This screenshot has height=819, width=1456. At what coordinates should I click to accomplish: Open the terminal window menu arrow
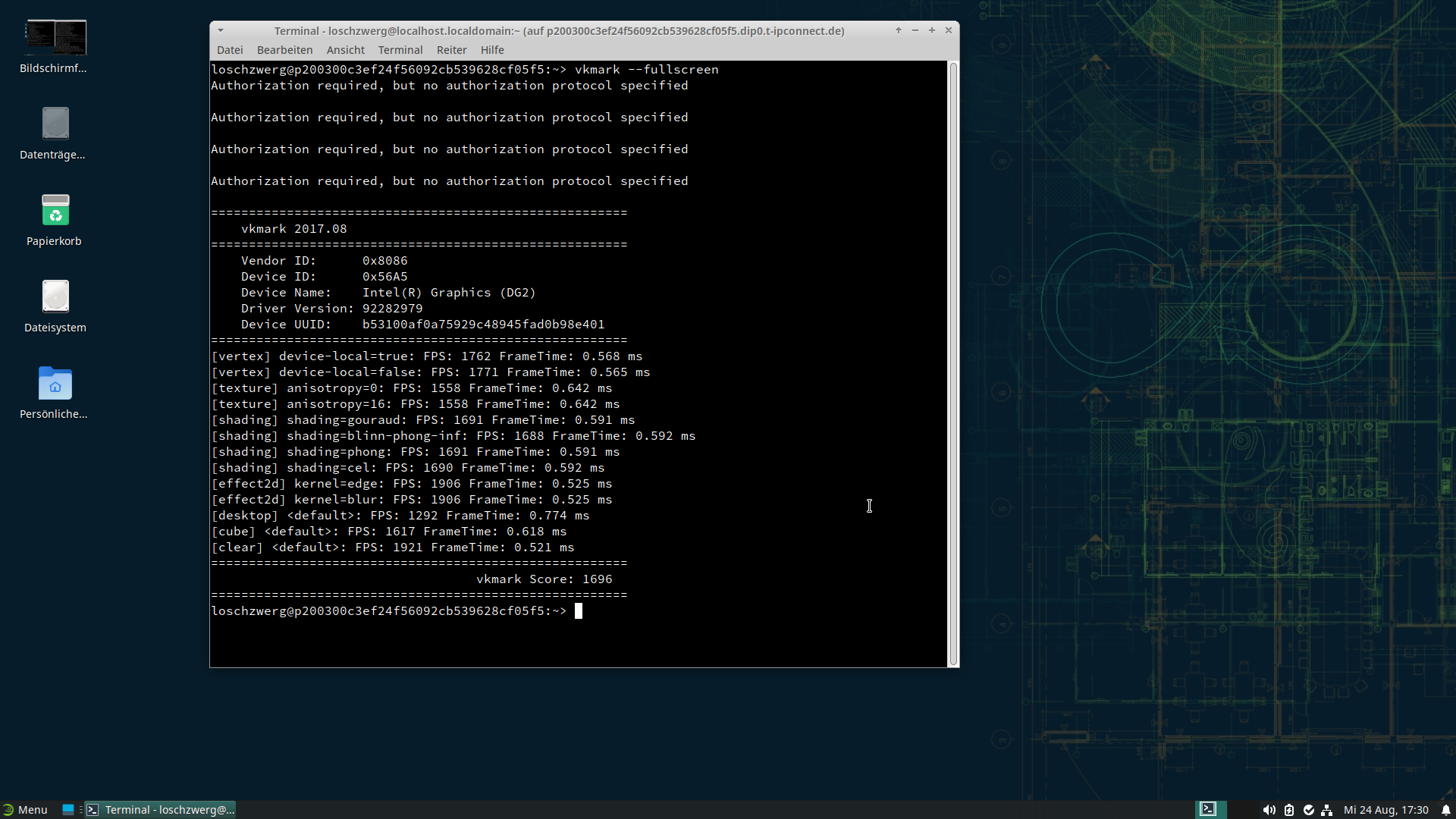[221, 31]
